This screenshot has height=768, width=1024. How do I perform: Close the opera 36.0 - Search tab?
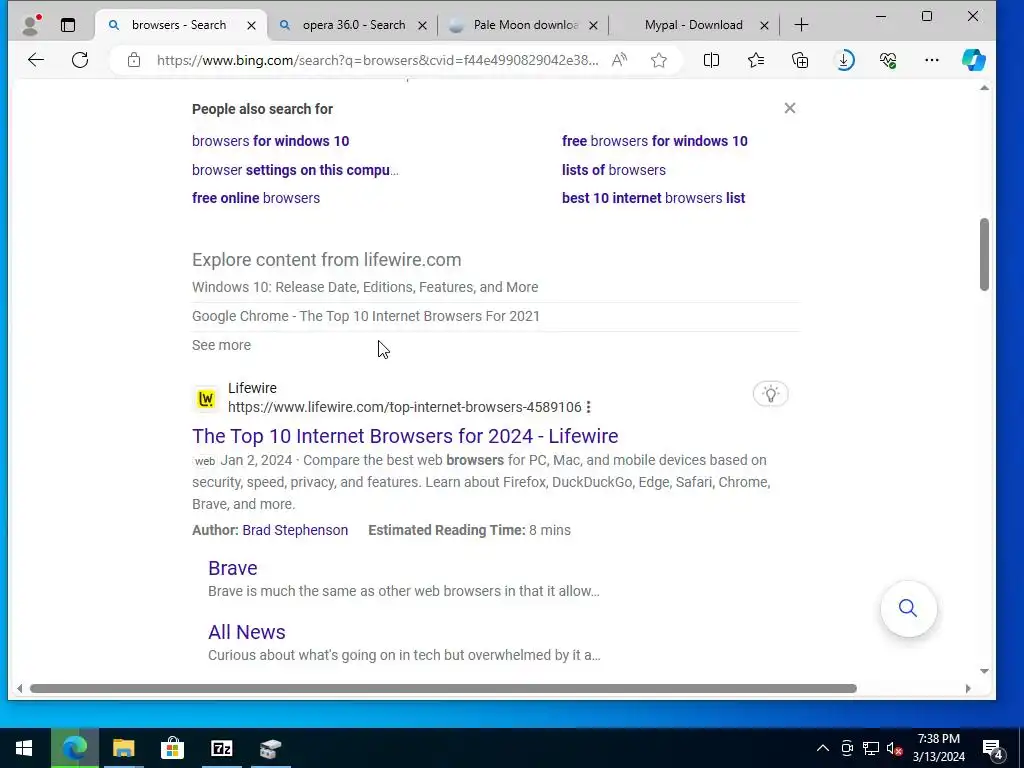[x=423, y=25]
